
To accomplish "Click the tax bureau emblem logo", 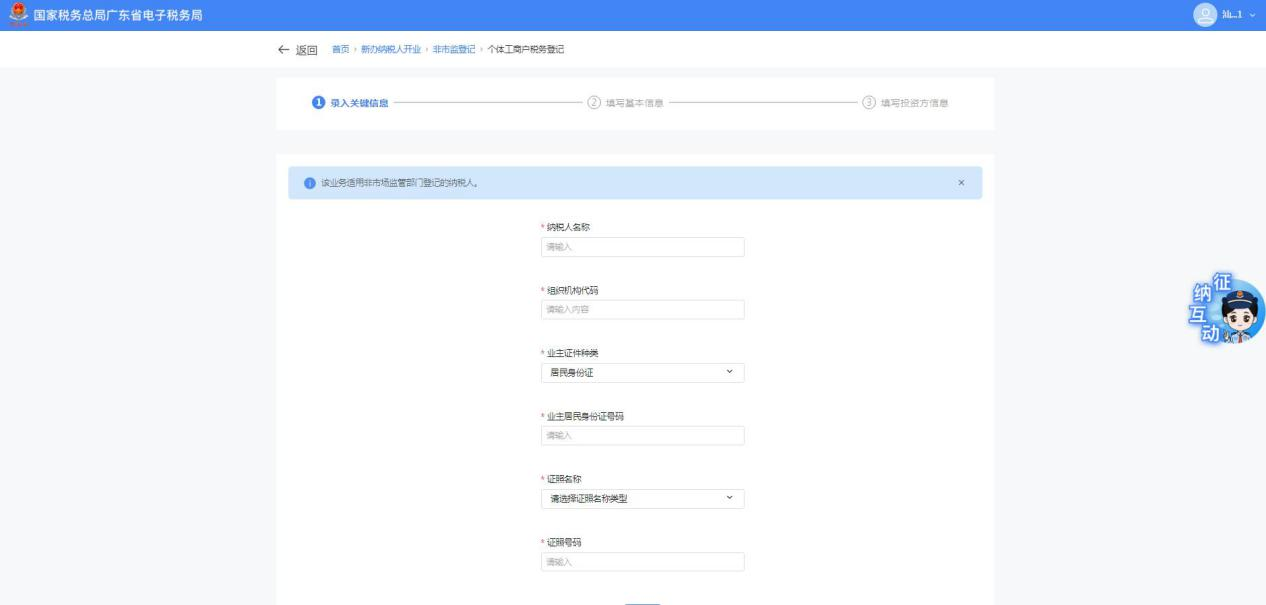I will click(15, 14).
